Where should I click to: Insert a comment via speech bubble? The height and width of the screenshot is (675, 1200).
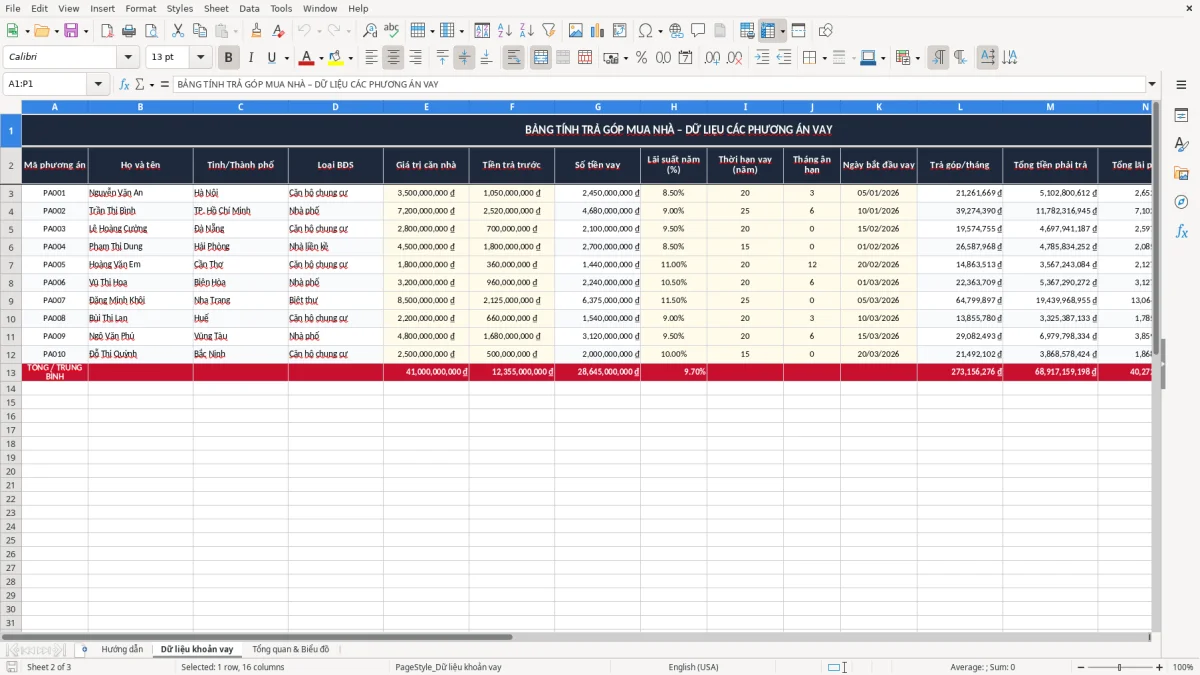[698, 31]
